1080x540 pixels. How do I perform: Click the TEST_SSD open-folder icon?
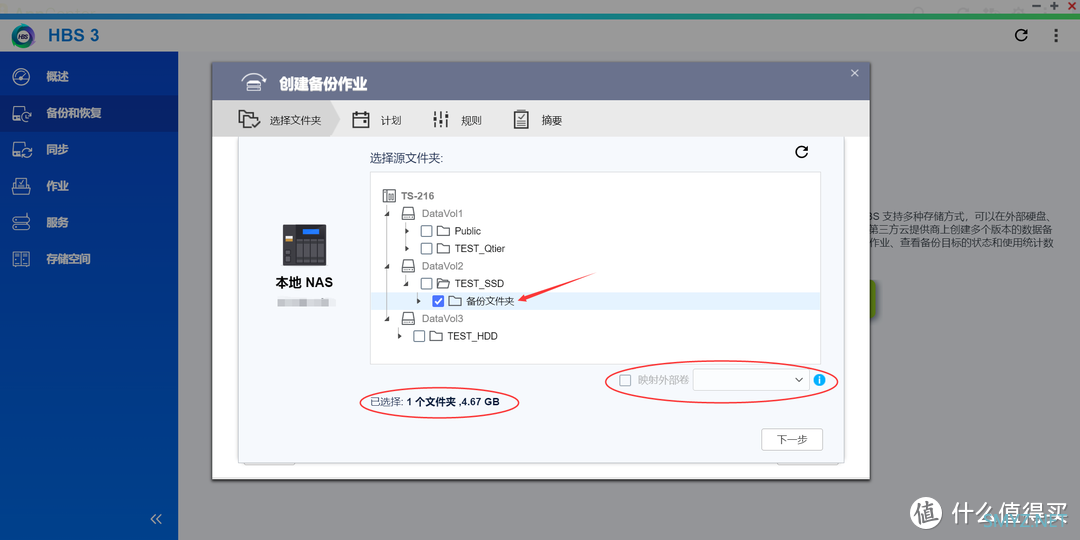click(x=443, y=284)
